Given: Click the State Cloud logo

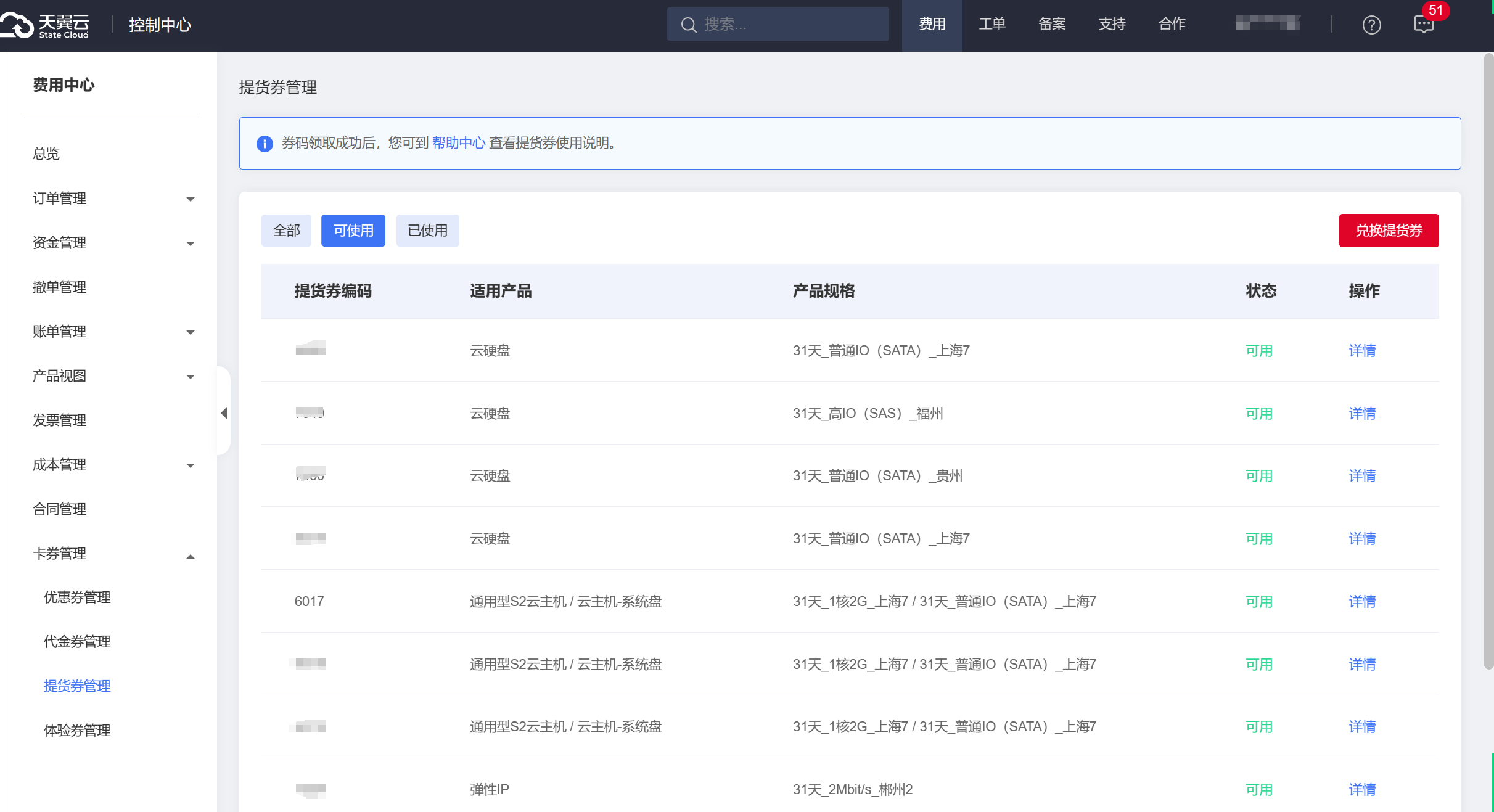Looking at the screenshot, I should point(46,25).
